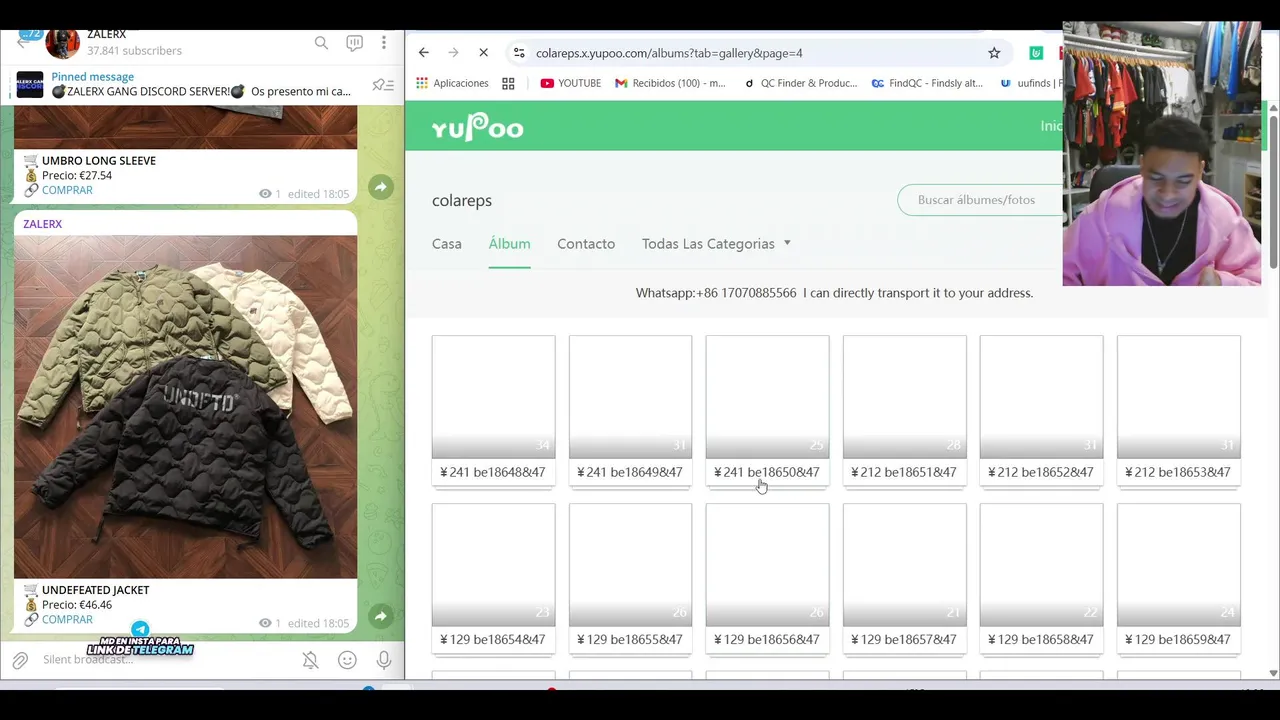Open album ¥129 be18656&47
The image size is (1280, 720).
pyautogui.click(x=767, y=578)
